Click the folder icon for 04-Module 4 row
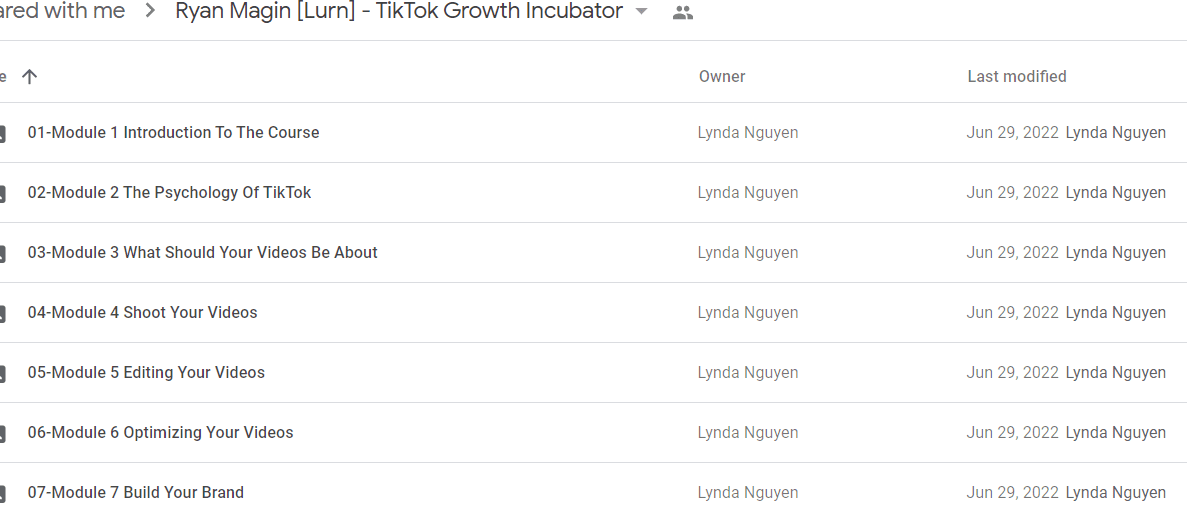Viewport: 1187px width, 514px height. 2,313
